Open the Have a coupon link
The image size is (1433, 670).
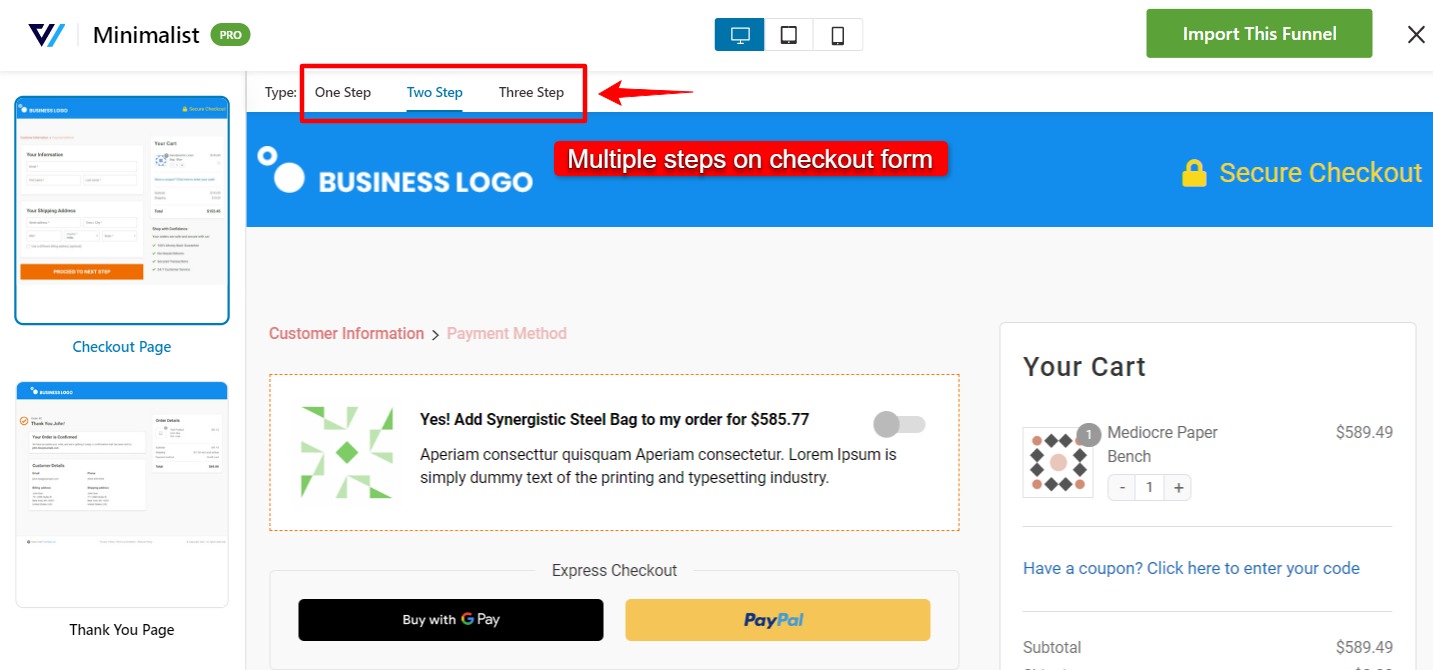point(1191,568)
